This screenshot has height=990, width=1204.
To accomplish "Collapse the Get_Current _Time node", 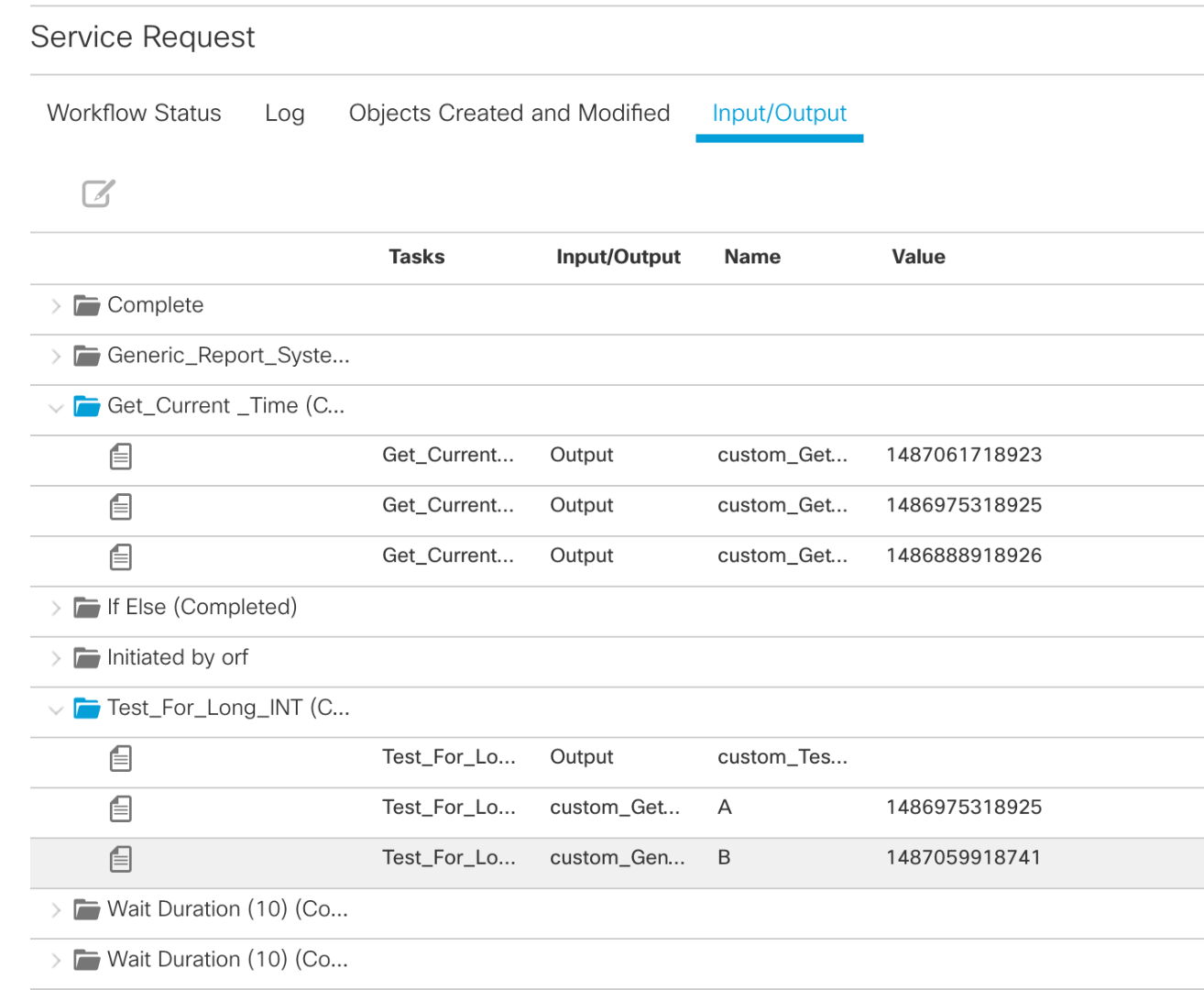I will [x=56, y=408].
